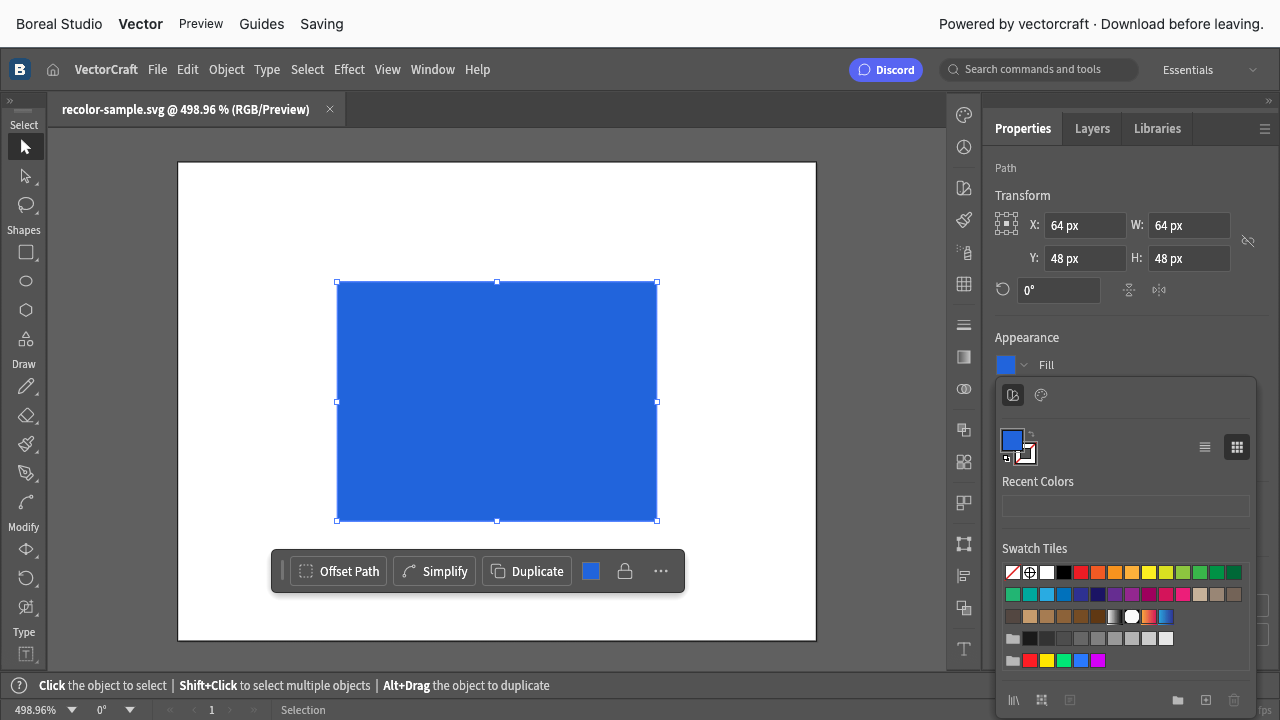This screenshot has height=720, width=1280.
Task: Expand the Fill color dropdown chevron
Action: pos(1024,365)
